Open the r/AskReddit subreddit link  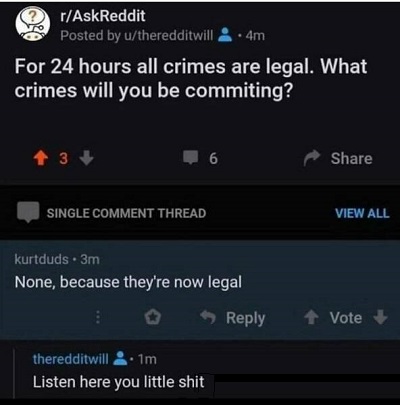coord(103,16)
